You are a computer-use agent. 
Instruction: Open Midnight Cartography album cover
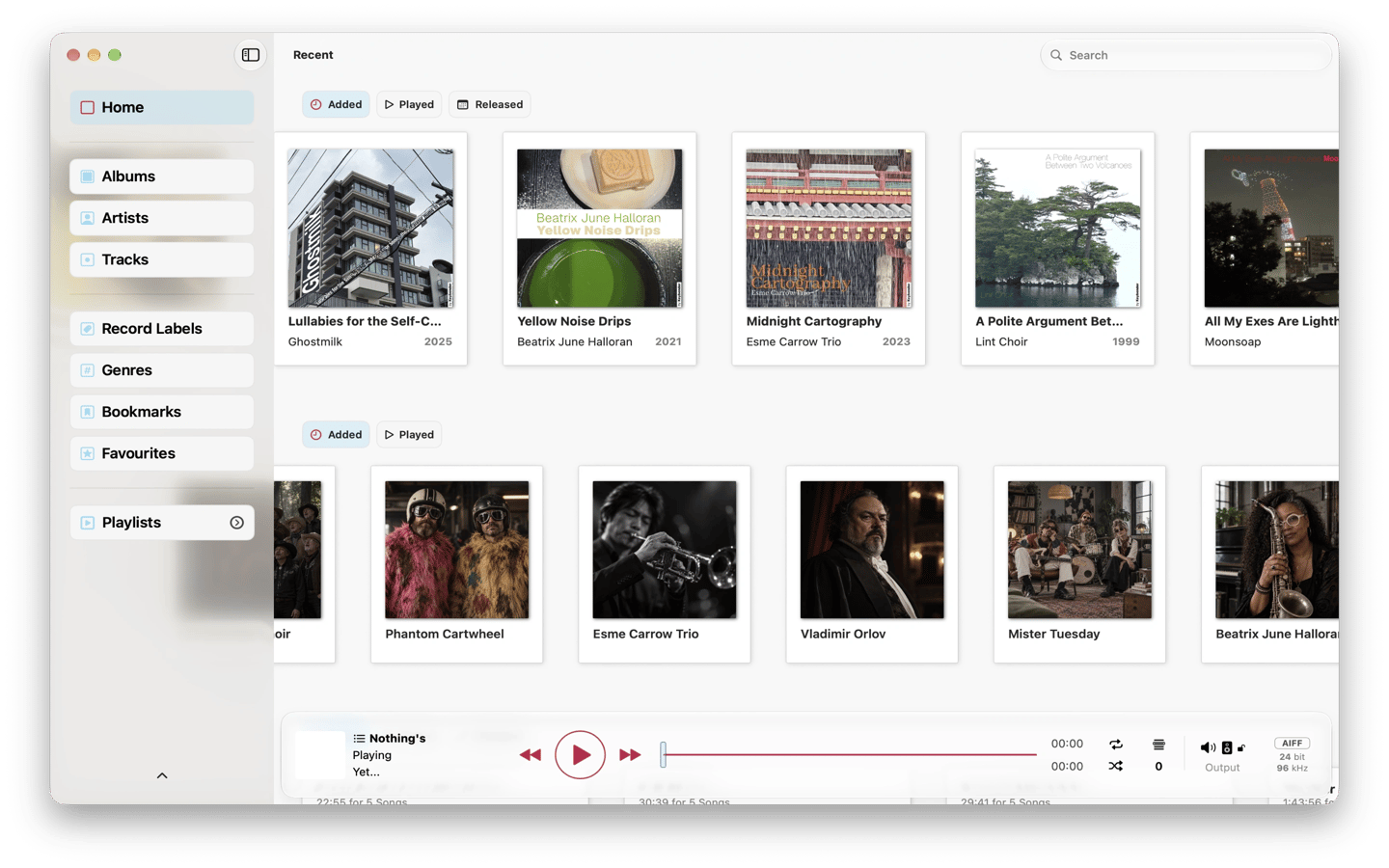coord(829,229)
